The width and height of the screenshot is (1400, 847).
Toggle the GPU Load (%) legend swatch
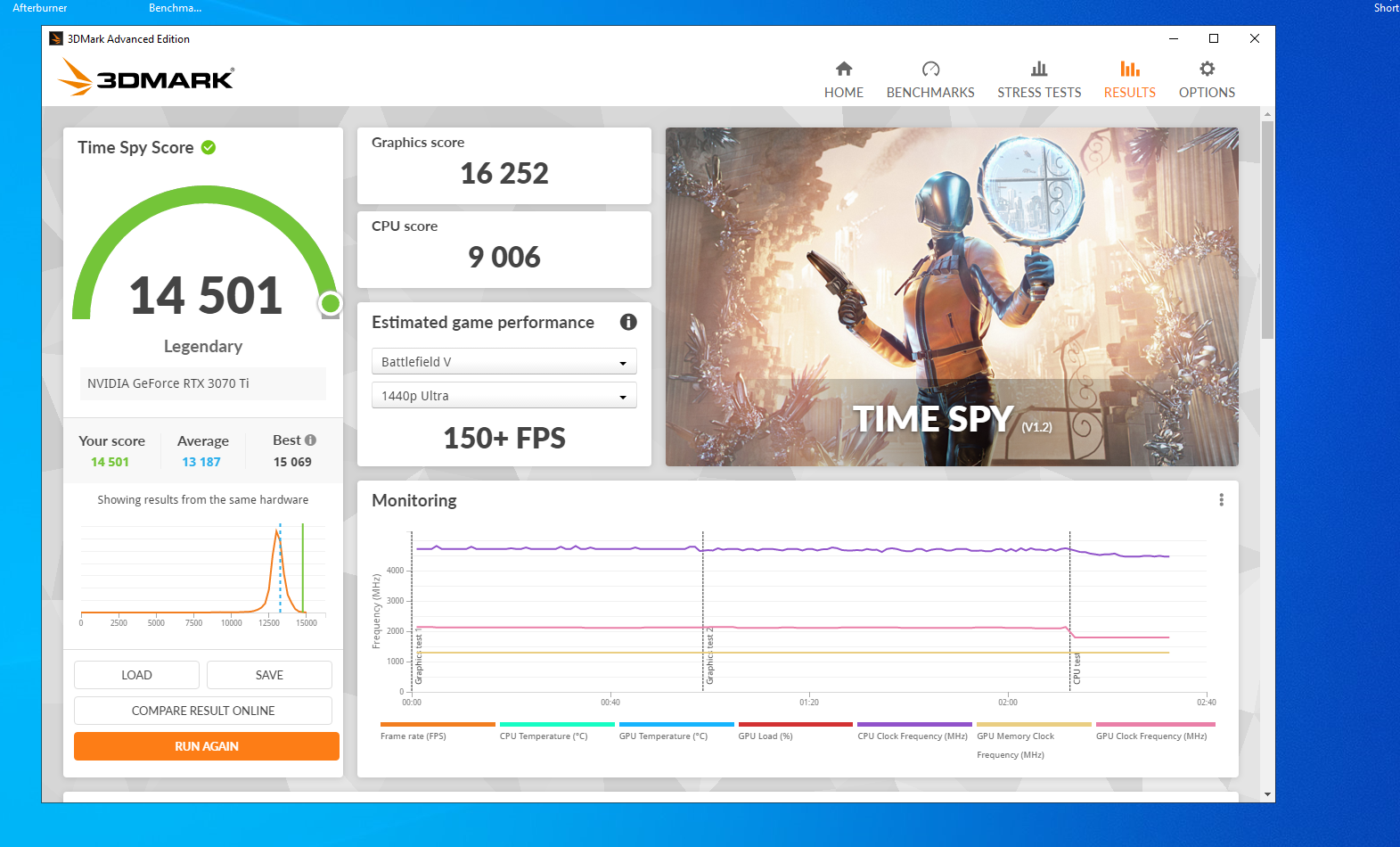click(796, 724)
